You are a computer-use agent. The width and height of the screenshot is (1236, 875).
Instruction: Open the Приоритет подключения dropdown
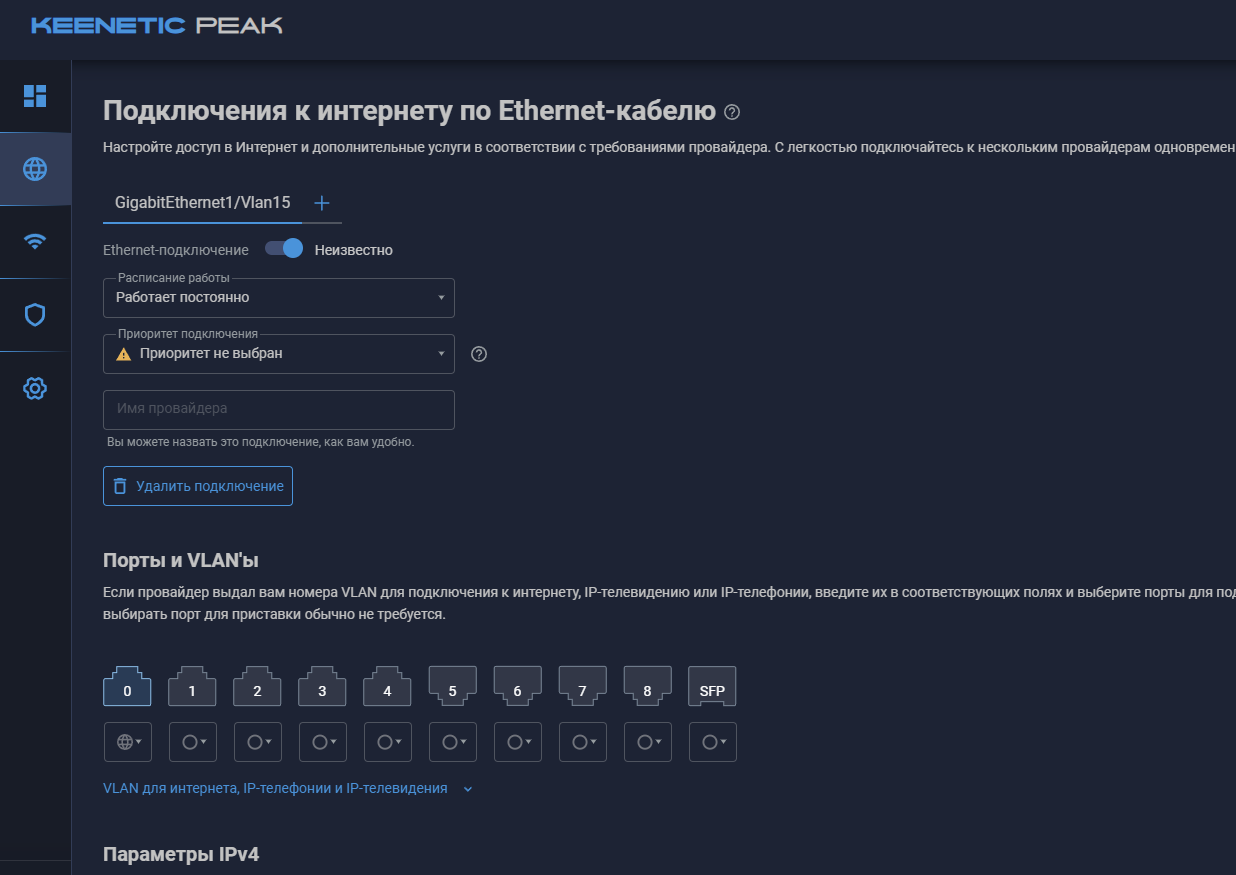(x=279, y=354)
